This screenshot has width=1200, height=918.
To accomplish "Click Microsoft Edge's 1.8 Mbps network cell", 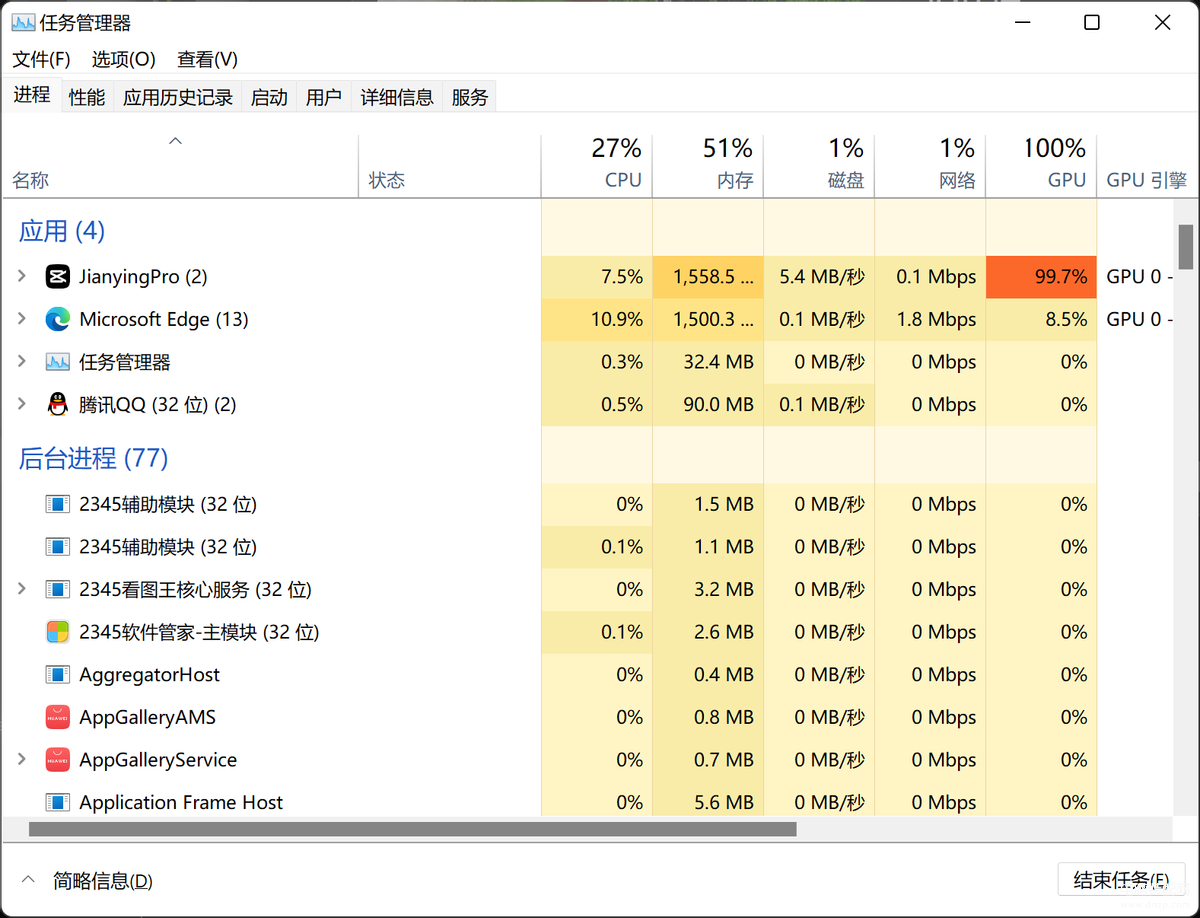I will point(930,320).
